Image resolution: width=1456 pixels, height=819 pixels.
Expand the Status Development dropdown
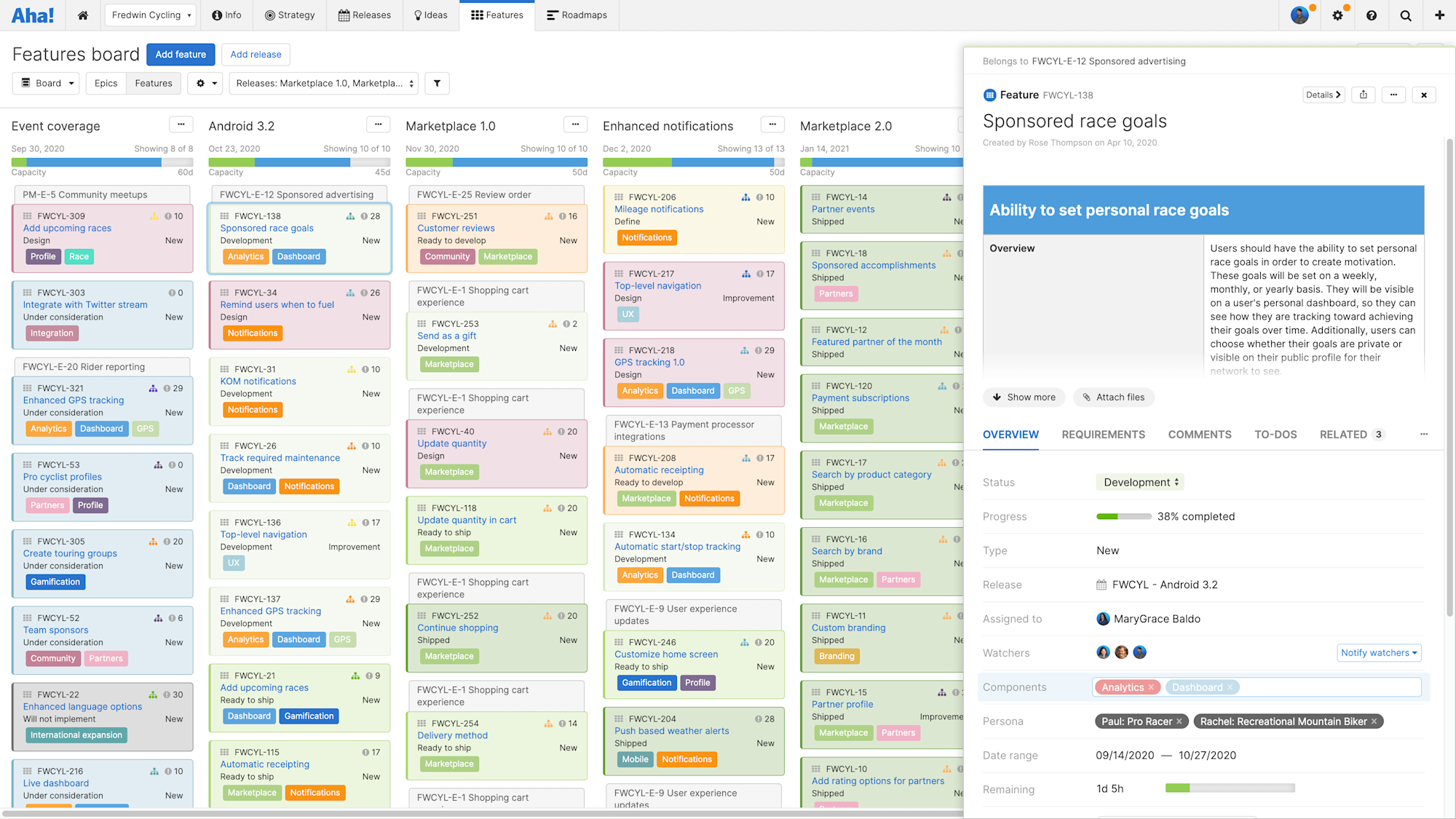pyautogui.click(x=1140, y=482)
